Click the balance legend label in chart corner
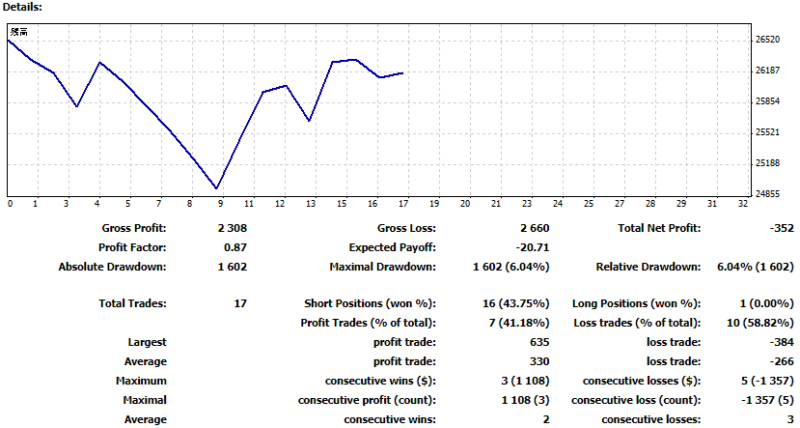 pos(18,33)
